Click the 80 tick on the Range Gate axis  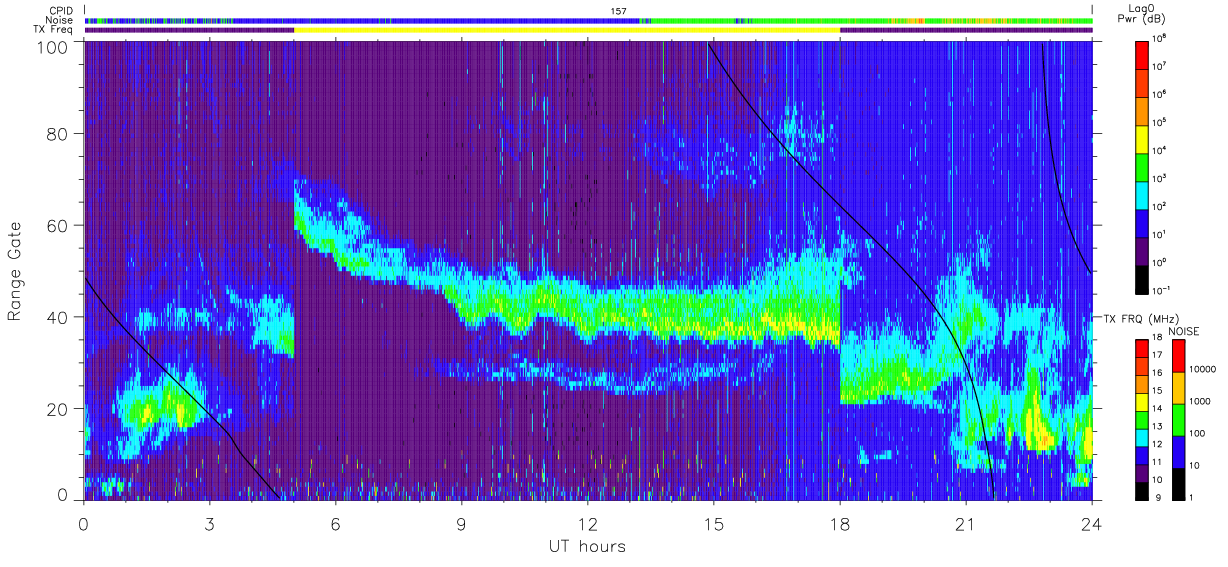coord(57,134)
